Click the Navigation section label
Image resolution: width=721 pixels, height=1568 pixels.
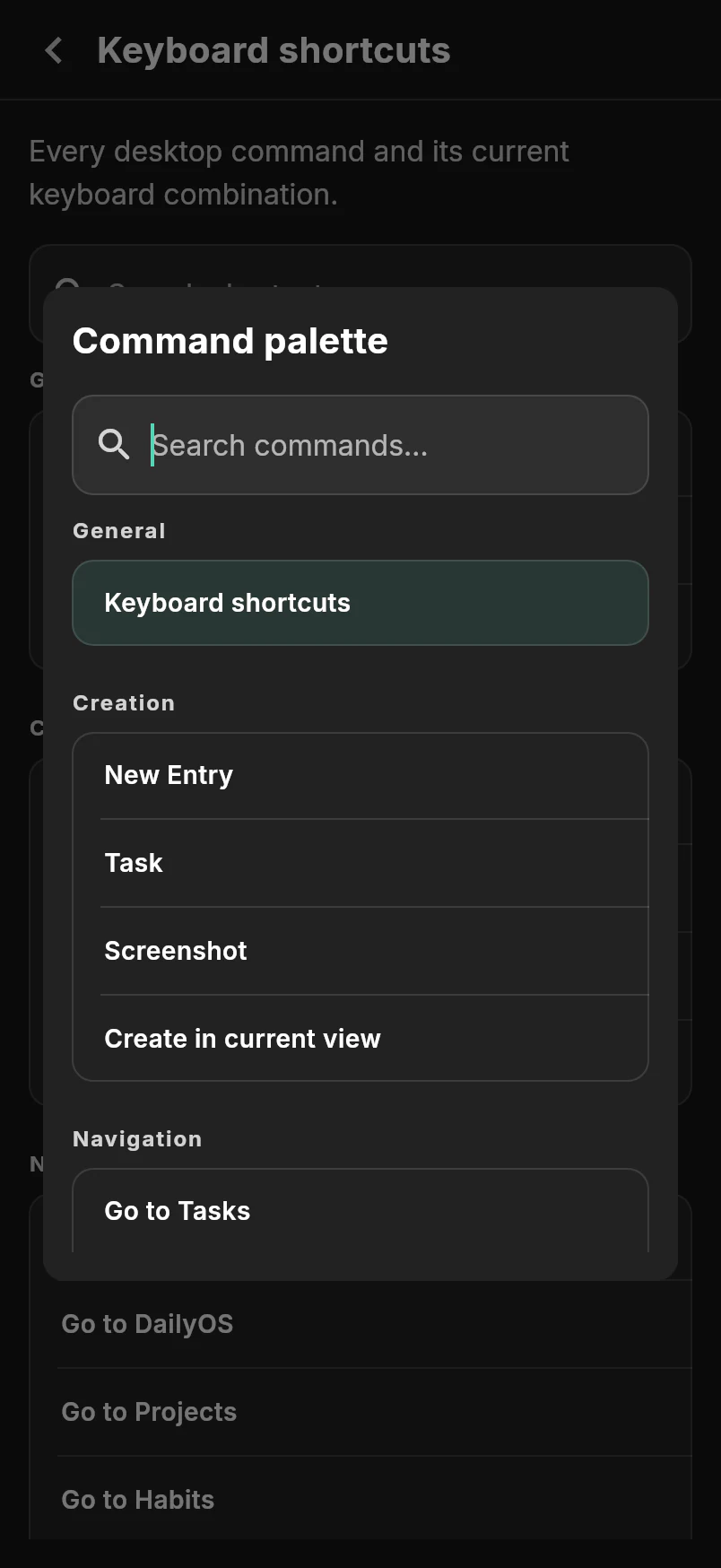137,1139
